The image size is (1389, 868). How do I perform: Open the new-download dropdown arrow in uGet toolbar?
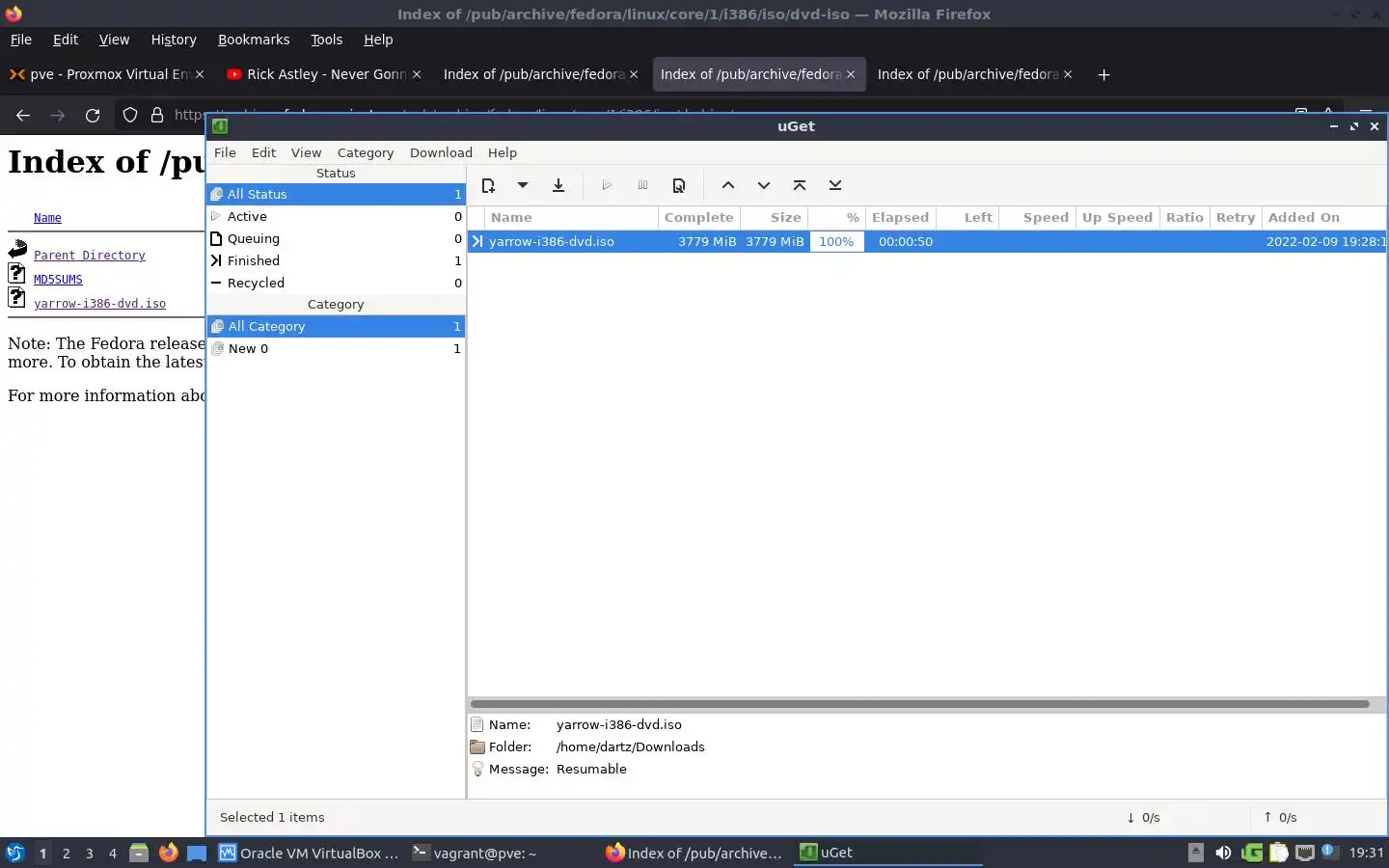point(522,185)
